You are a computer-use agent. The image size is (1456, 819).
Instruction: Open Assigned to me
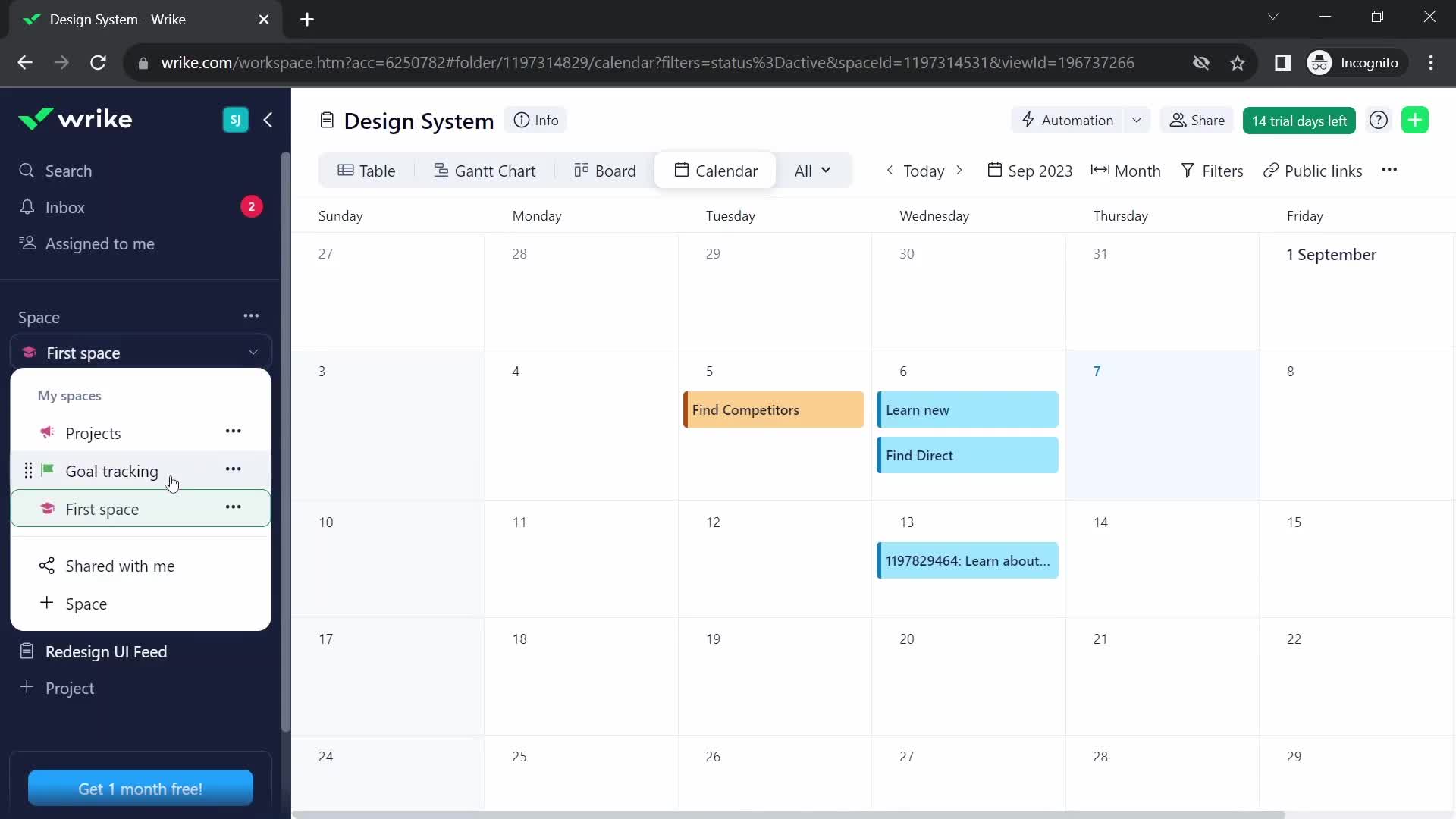86,243
